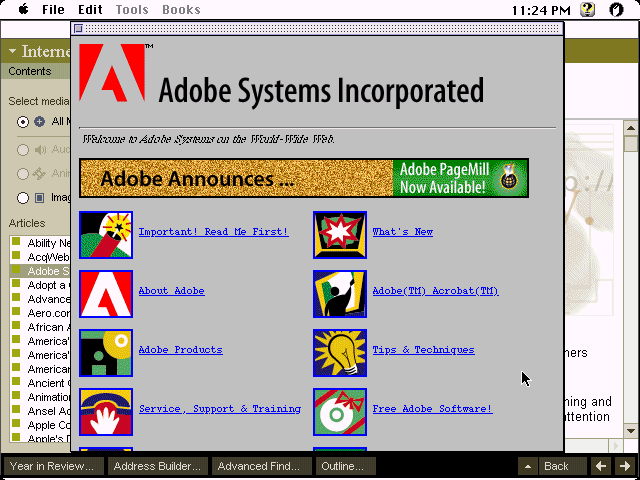Click the scrollbar up arrow on right edge
Image resolution: width=640 pixels, height=480 pixels.
pyautogui.click(x=630, y=128)
